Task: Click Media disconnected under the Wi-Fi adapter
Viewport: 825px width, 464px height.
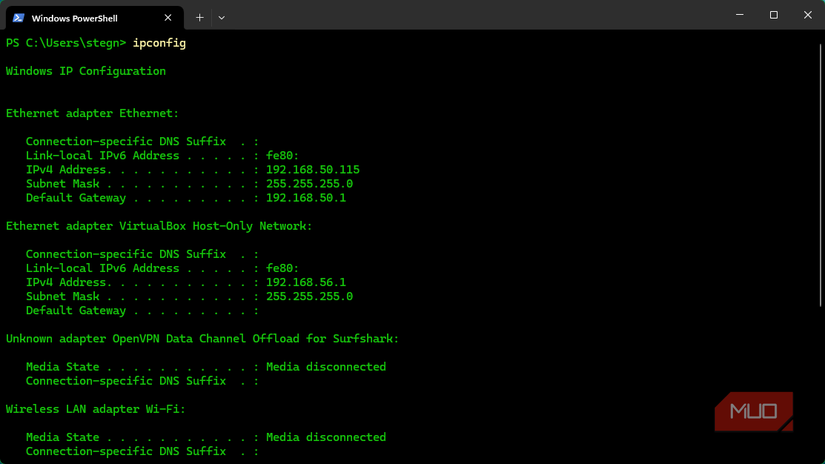Action: pyautogui.click(x=326, y=437)
